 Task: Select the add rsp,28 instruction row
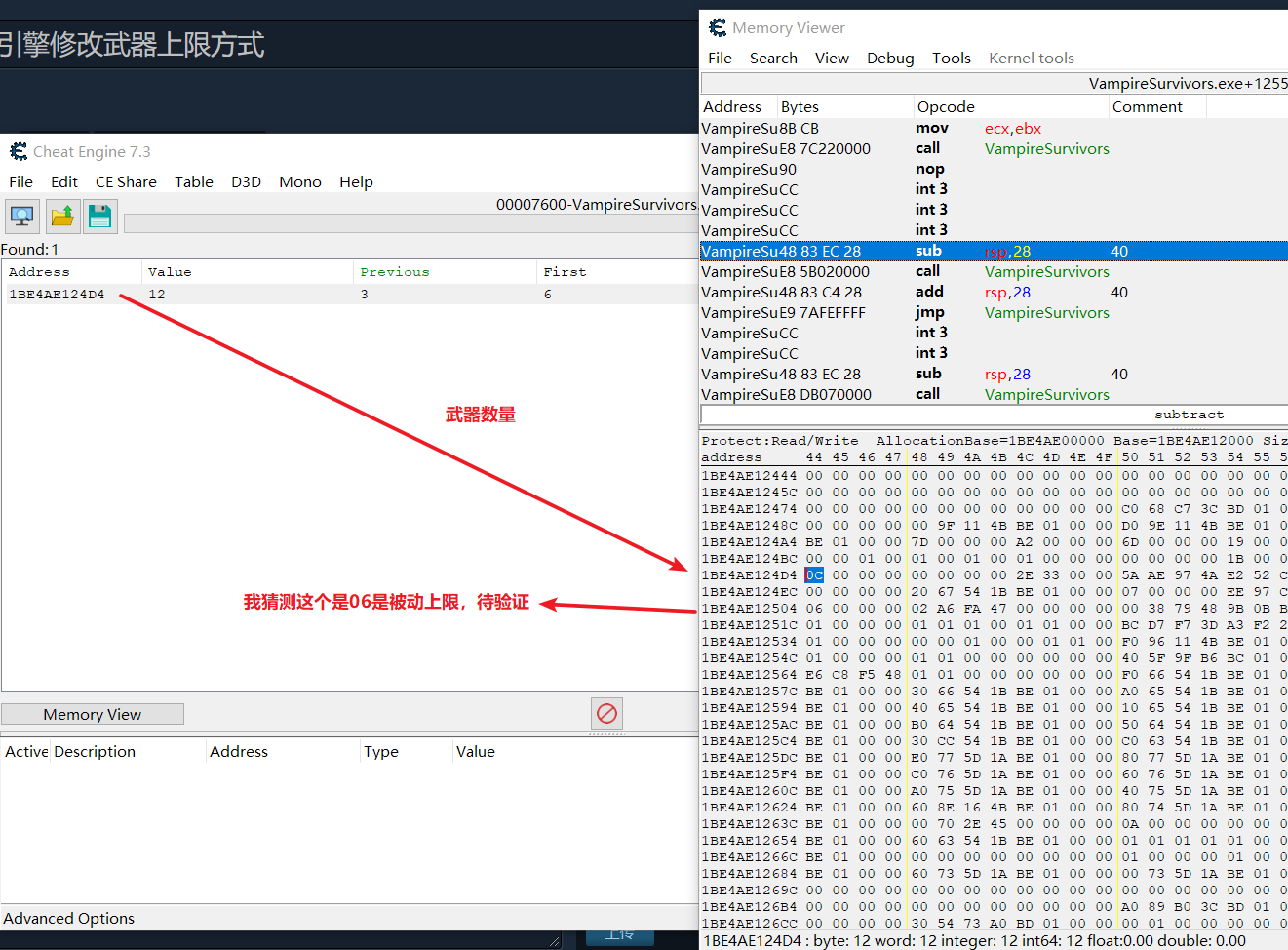point(994,292)
